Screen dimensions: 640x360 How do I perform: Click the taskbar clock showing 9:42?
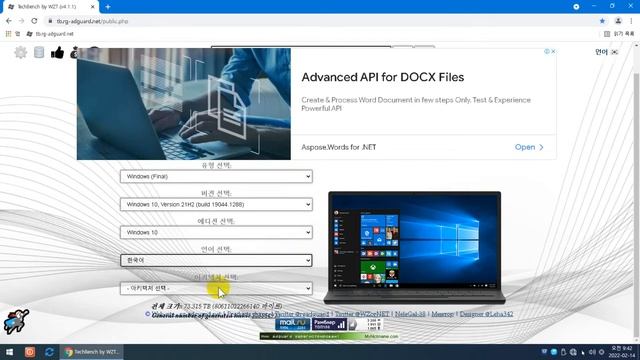click(622, 352)
